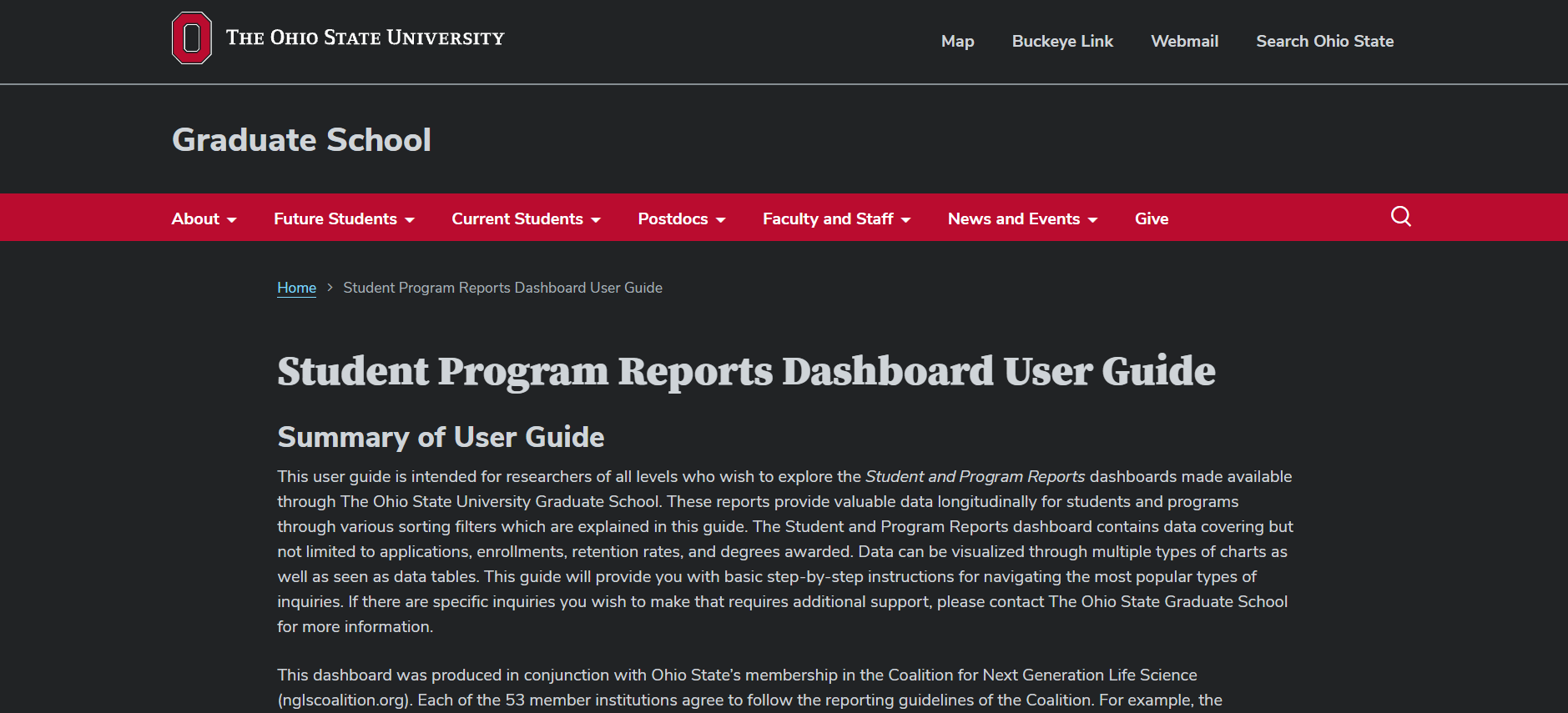
Task: Go to Buckeye Link
Action: pyautogui.click(x=1062, y=41)
